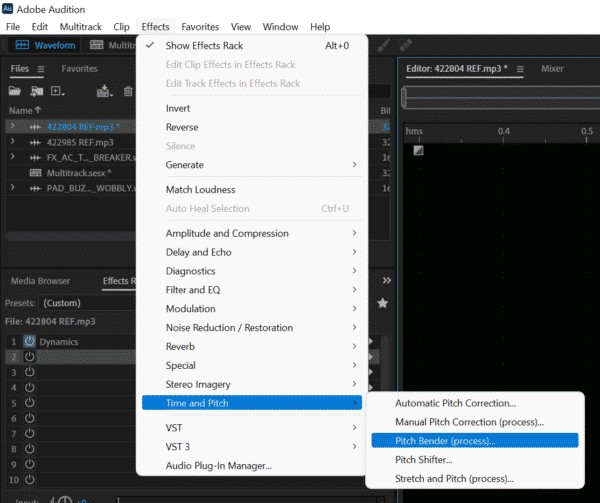Expand the 422985 REF.mp3 file row
Screen dimensions: 600x503
(x=12, y=142)
